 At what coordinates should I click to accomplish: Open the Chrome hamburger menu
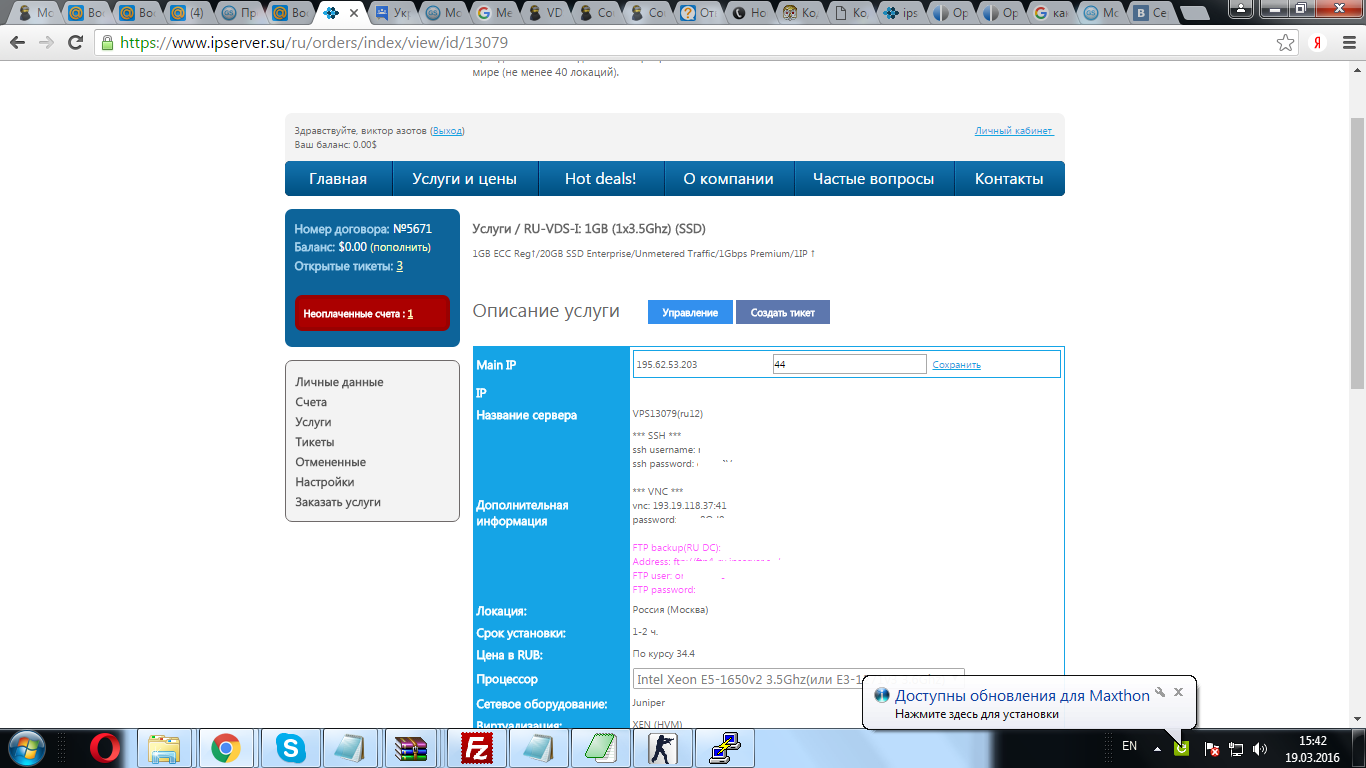point(1347,43)
